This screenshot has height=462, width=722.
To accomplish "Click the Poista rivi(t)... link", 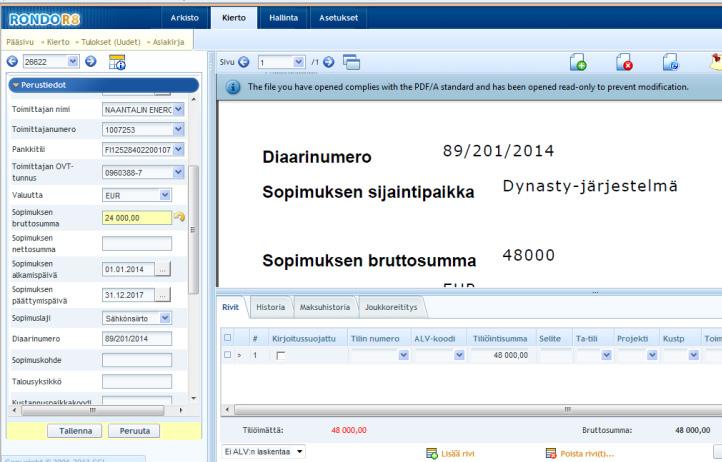I will [587, 454].
